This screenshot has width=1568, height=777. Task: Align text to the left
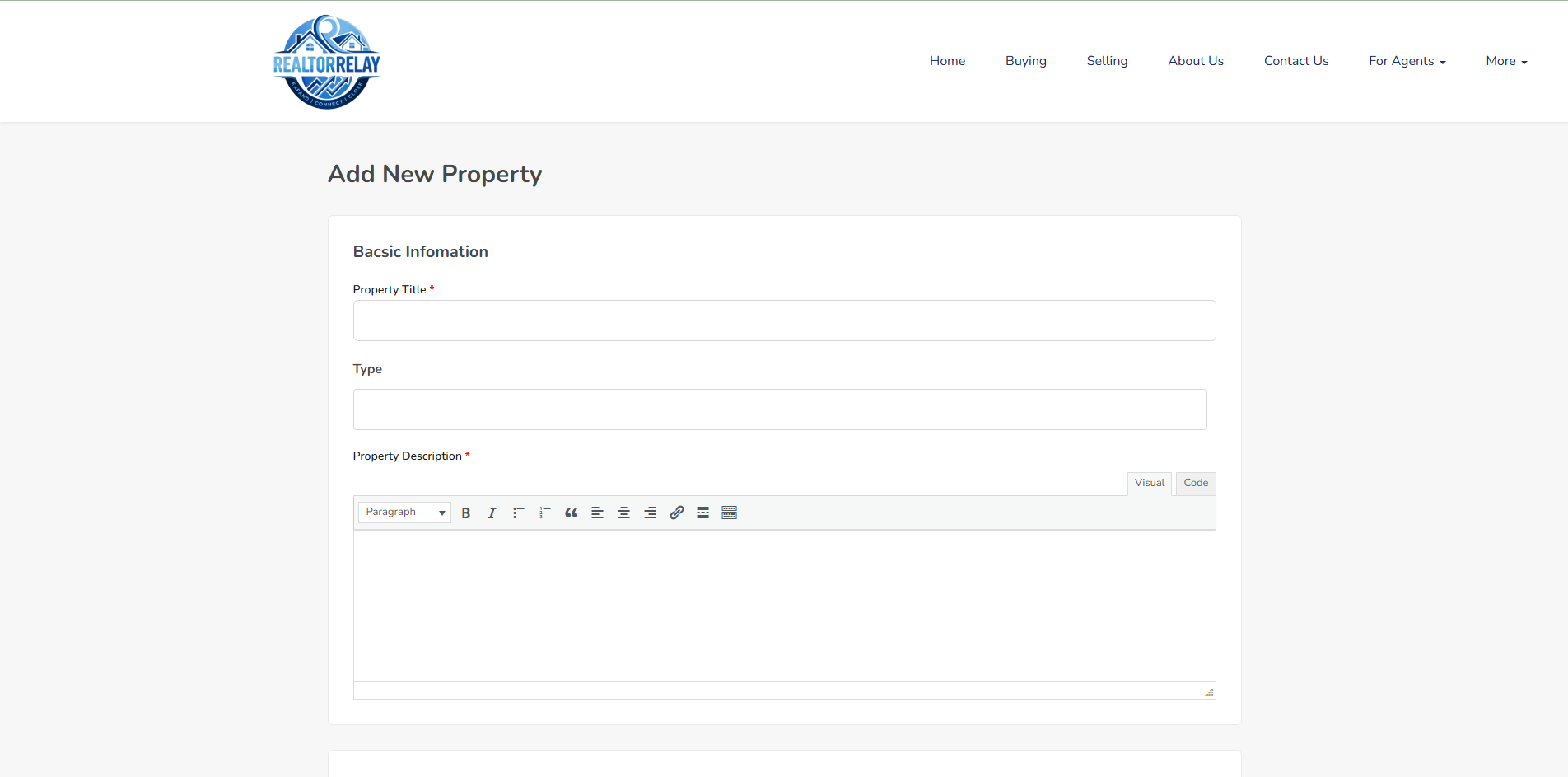[x=597, y=512]
